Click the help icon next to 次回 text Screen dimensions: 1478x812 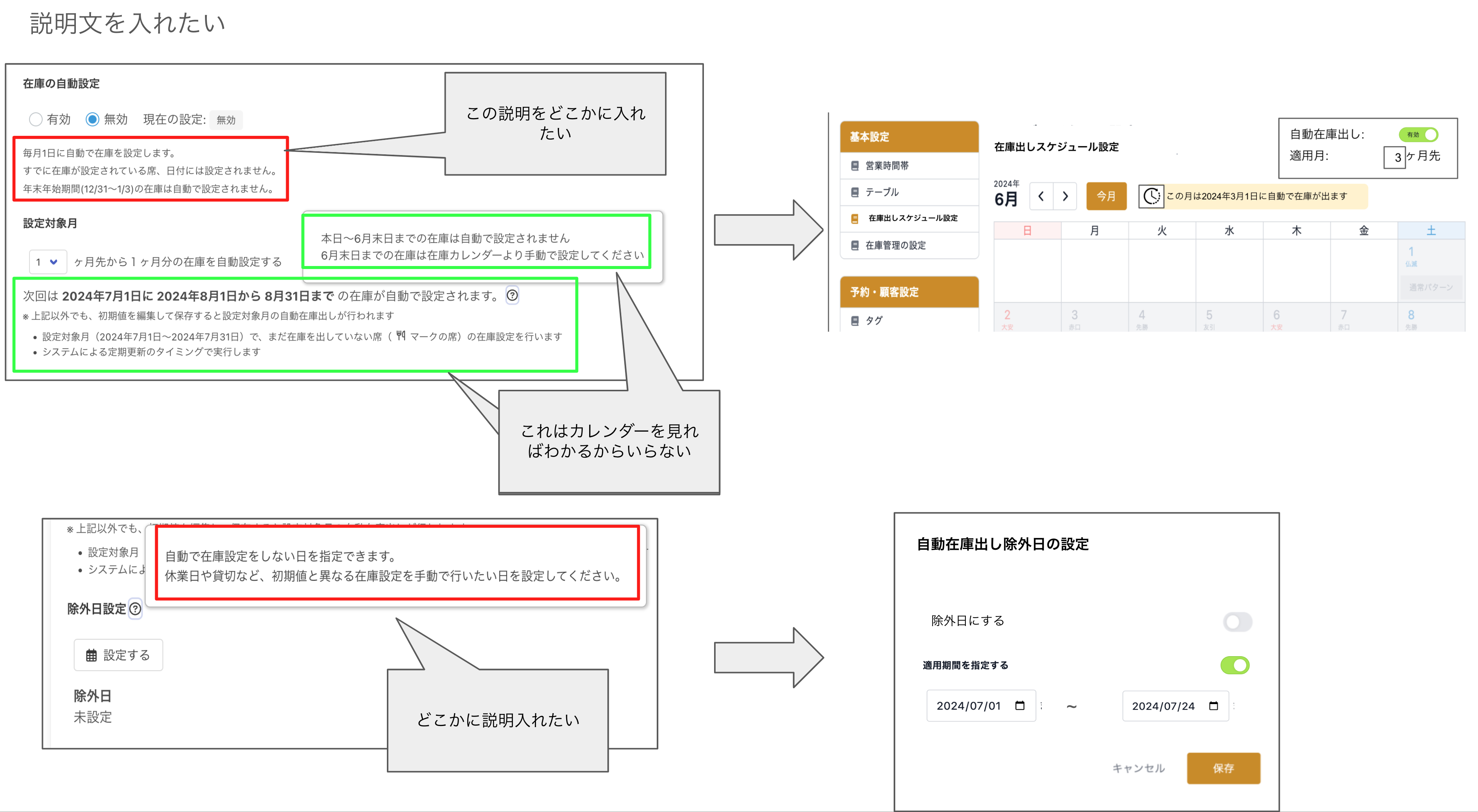(513, 296)
